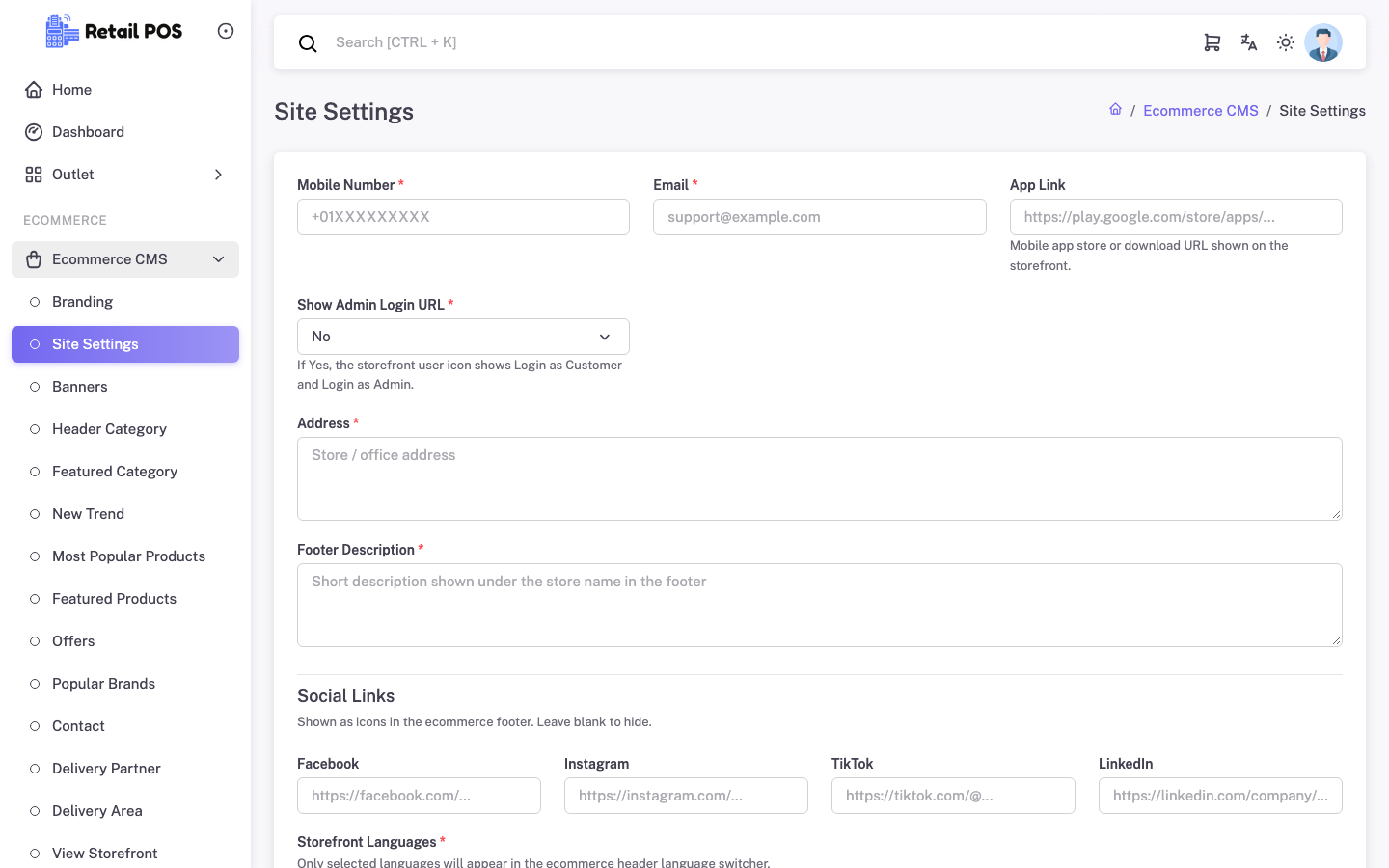1389x868 pixels.
Task: Go to Contact in sidebar
Action: 125,726
